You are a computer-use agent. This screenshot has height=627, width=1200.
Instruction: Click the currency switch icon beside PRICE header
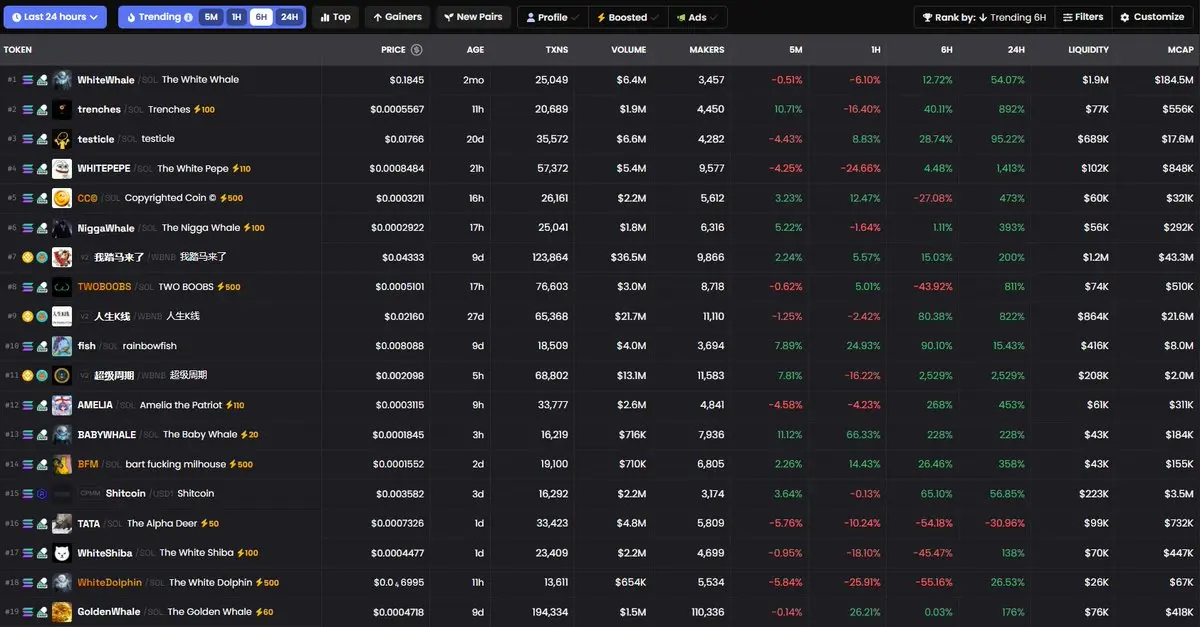416,50
